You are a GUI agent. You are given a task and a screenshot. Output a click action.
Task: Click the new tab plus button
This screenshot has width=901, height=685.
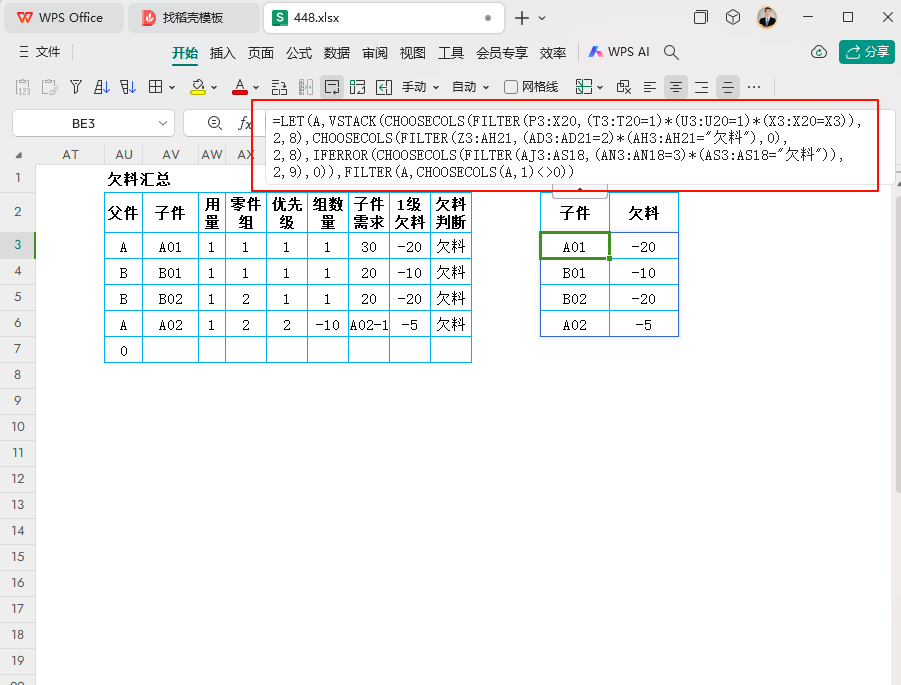(522, 18)
